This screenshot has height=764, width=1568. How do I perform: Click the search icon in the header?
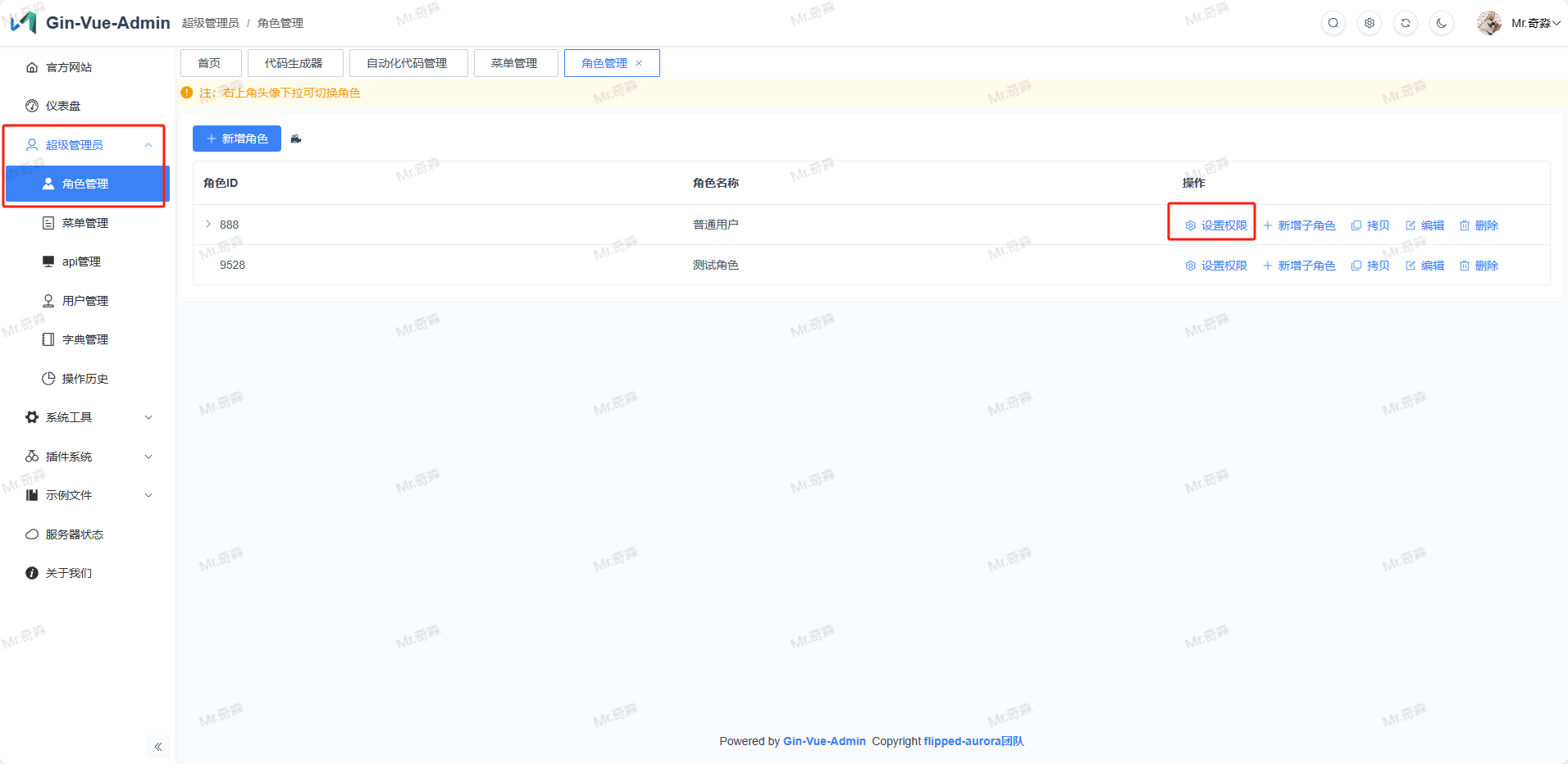(1333, 23)
